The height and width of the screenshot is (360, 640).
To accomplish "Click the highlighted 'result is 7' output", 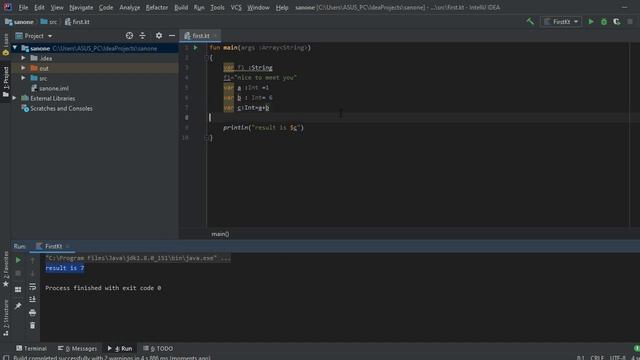I will pyautogui.click(x=64, y=268).
